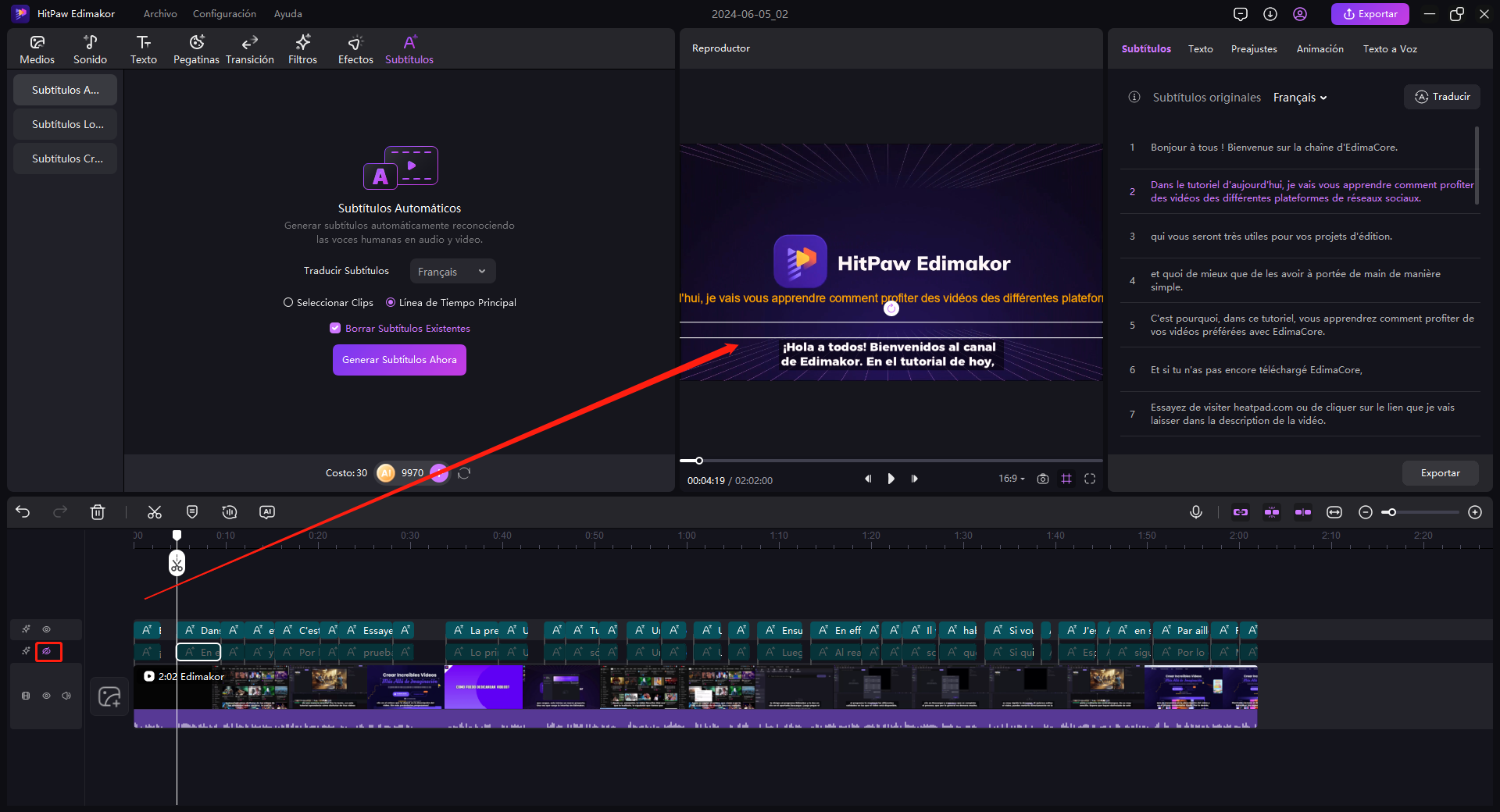The width and height of the screenshot is (1500, 812).
Task: Open the Pegatinas stickers panel
Action: pyautogui.click(x=196, y=49)
